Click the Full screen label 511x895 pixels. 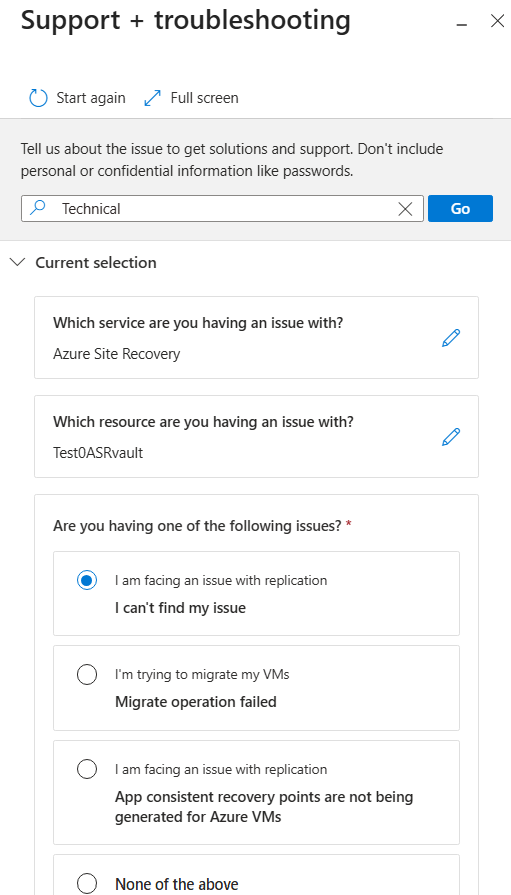click(204, 98)
